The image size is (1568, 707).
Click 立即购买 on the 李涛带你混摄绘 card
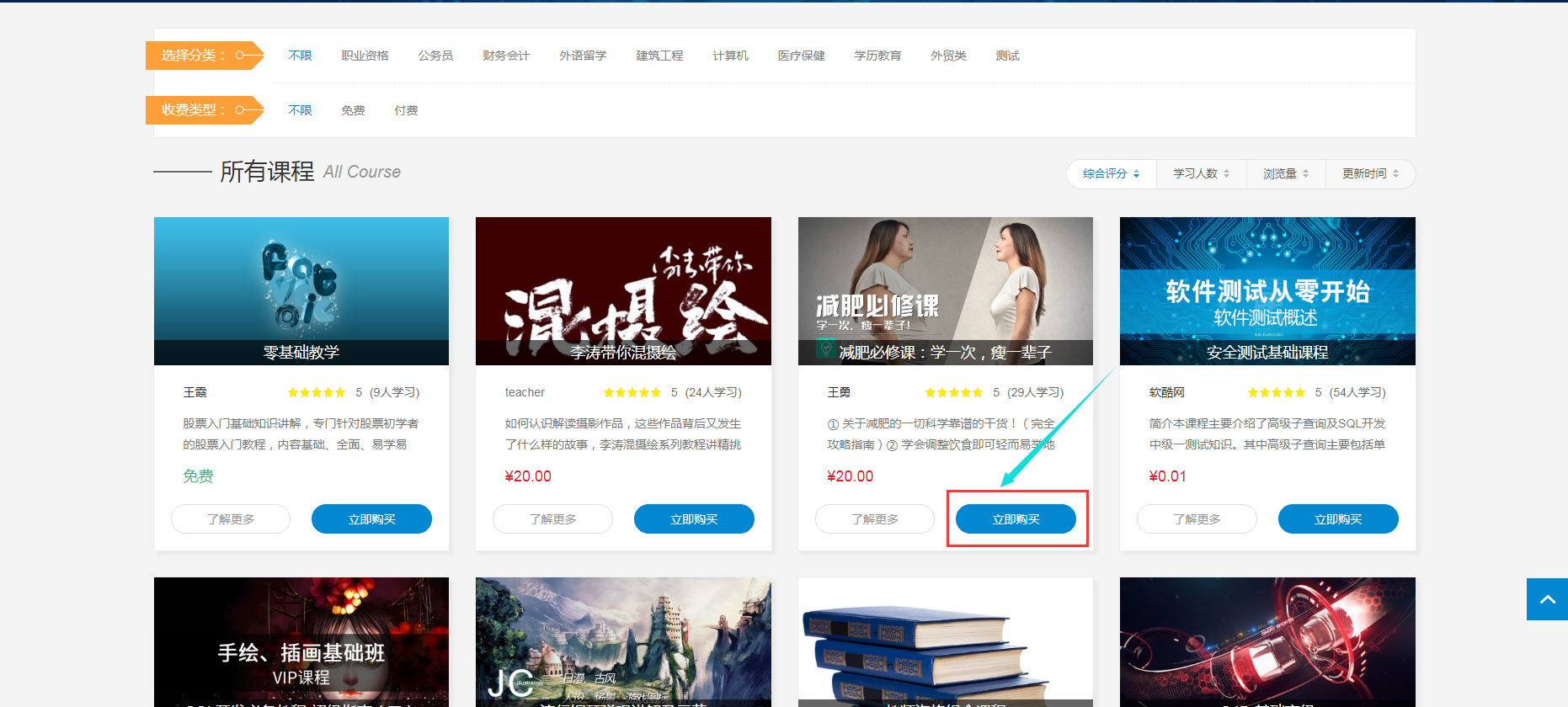[694, 519]
